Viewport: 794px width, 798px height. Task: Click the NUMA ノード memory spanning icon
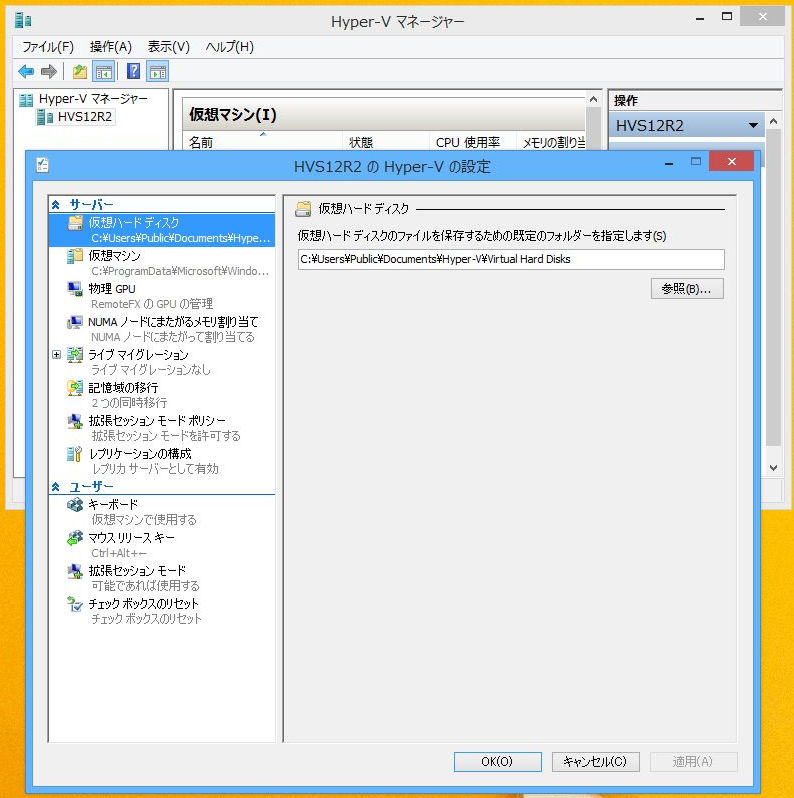tap(75, 322)
